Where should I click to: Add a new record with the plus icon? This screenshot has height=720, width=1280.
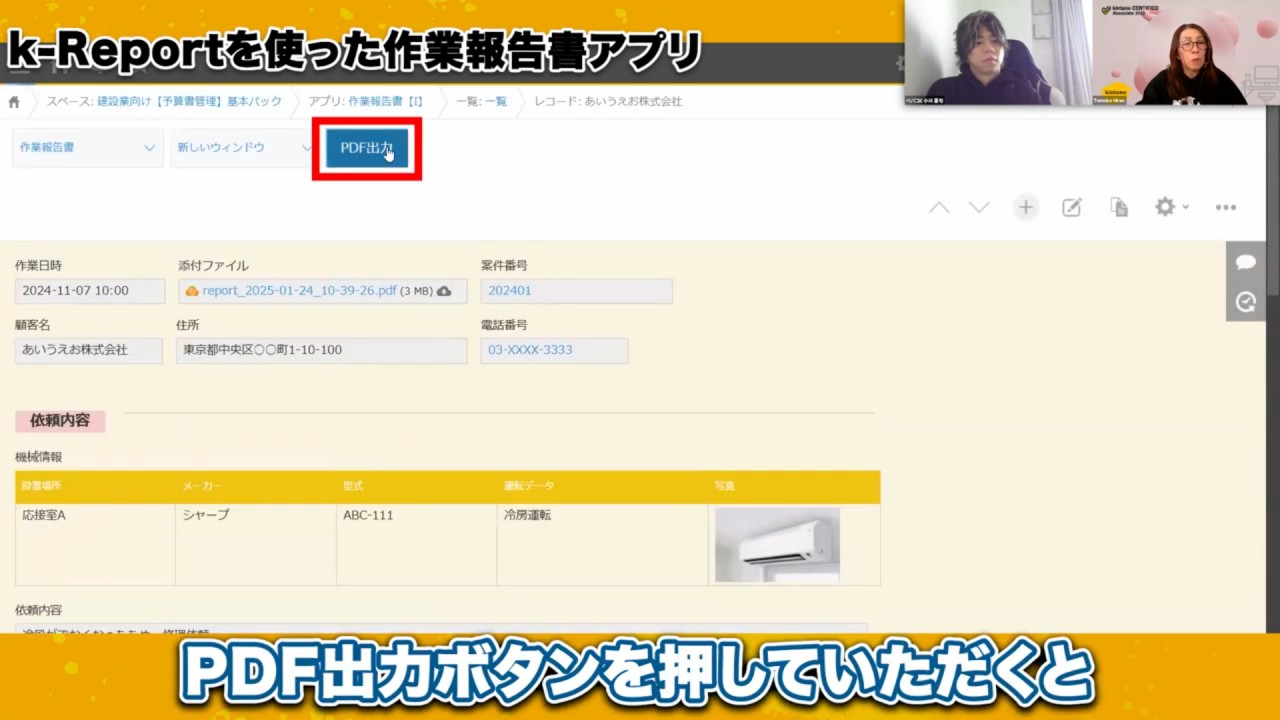pos(1025,207)
